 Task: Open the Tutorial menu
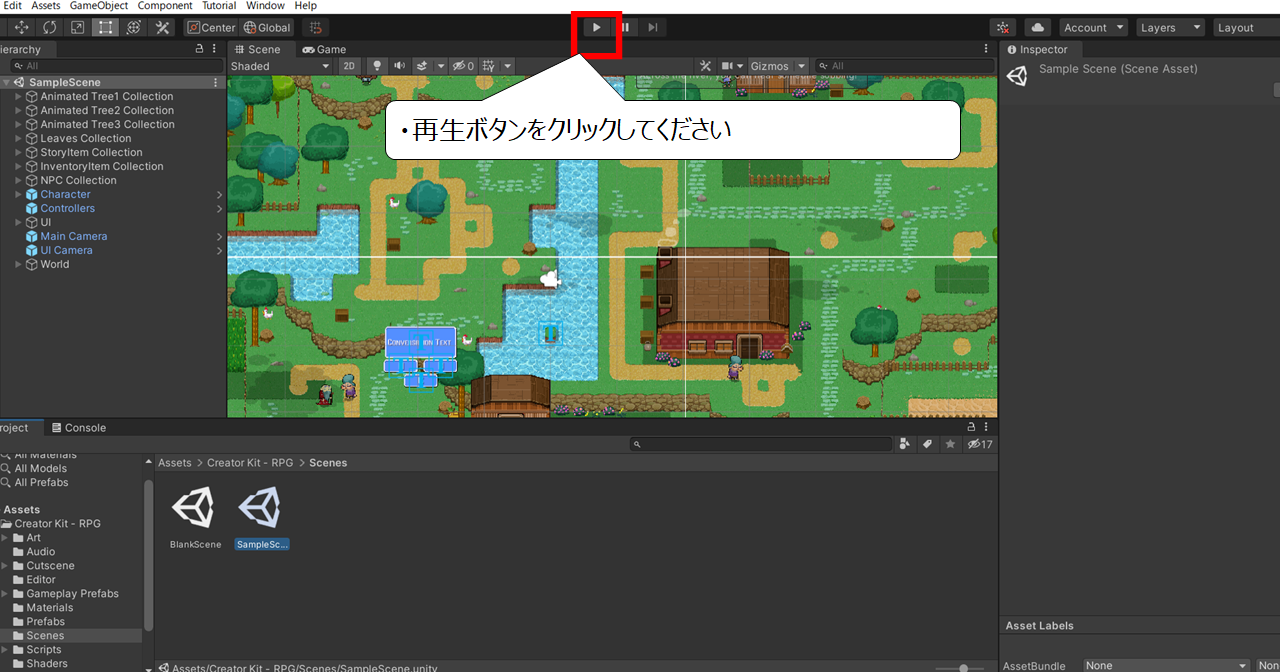(x=219, y=6)
